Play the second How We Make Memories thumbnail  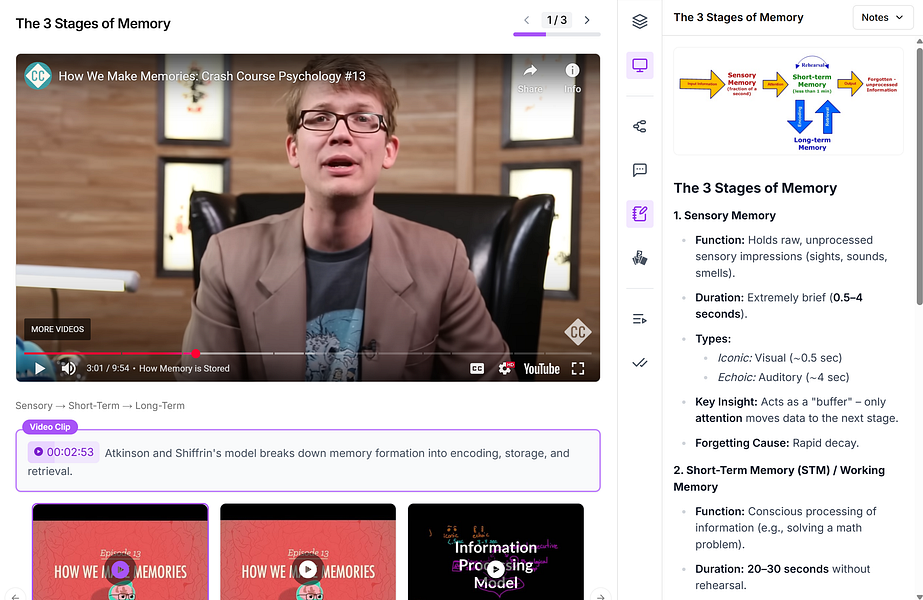308,569
